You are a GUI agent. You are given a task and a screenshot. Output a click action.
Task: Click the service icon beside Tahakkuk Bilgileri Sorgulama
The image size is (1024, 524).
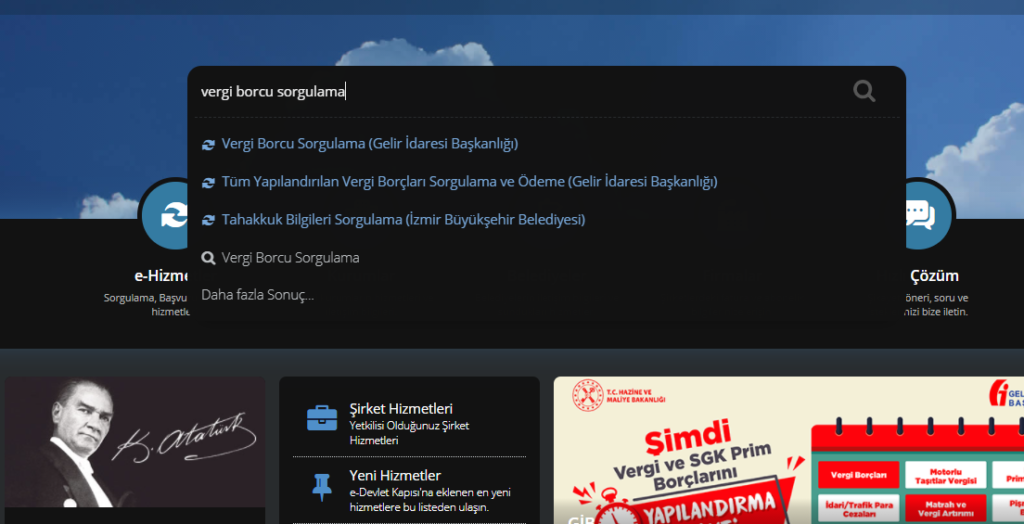pyautogui.click(x=208, y=220)
